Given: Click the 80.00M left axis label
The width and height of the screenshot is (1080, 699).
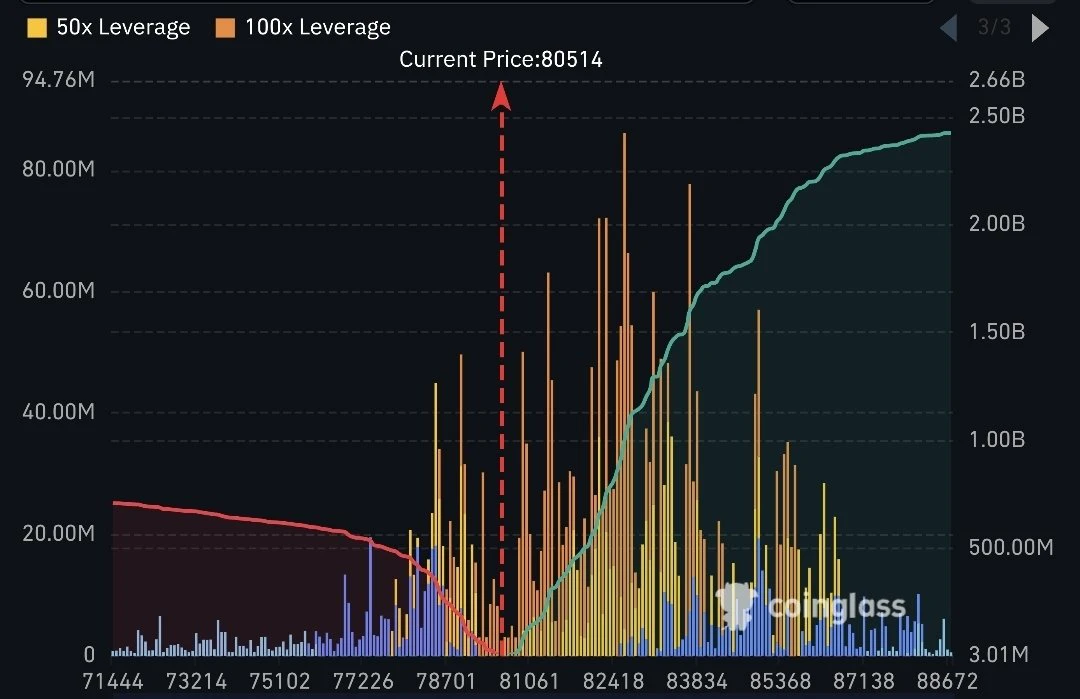Looking at the screenshot, I should coord(59,169).
